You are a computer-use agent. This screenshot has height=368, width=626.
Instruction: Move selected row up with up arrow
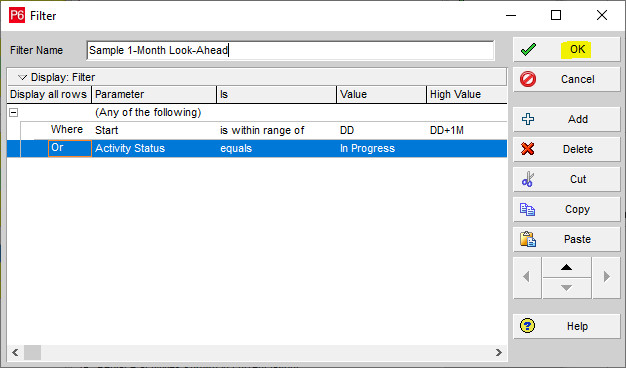(x=567, y=267)
